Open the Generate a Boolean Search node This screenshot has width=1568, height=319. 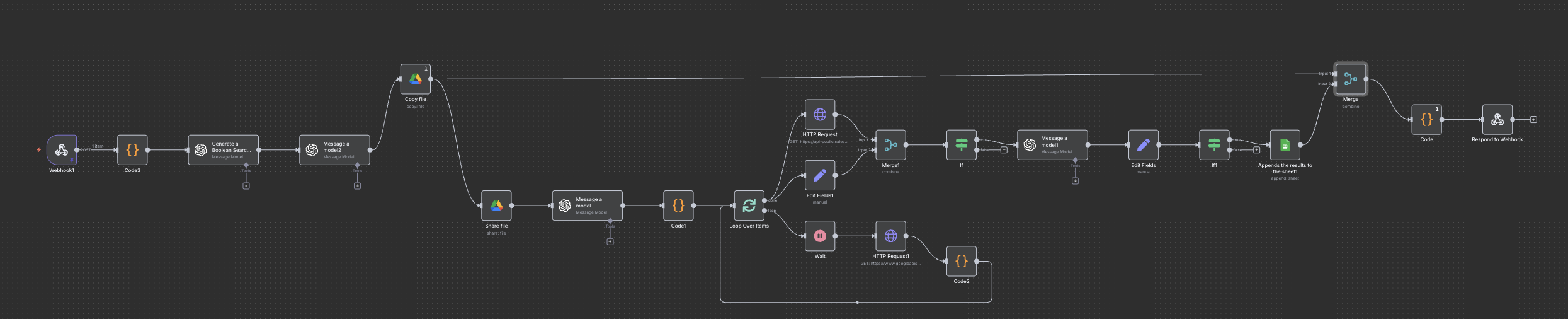(x=224, y=150)
